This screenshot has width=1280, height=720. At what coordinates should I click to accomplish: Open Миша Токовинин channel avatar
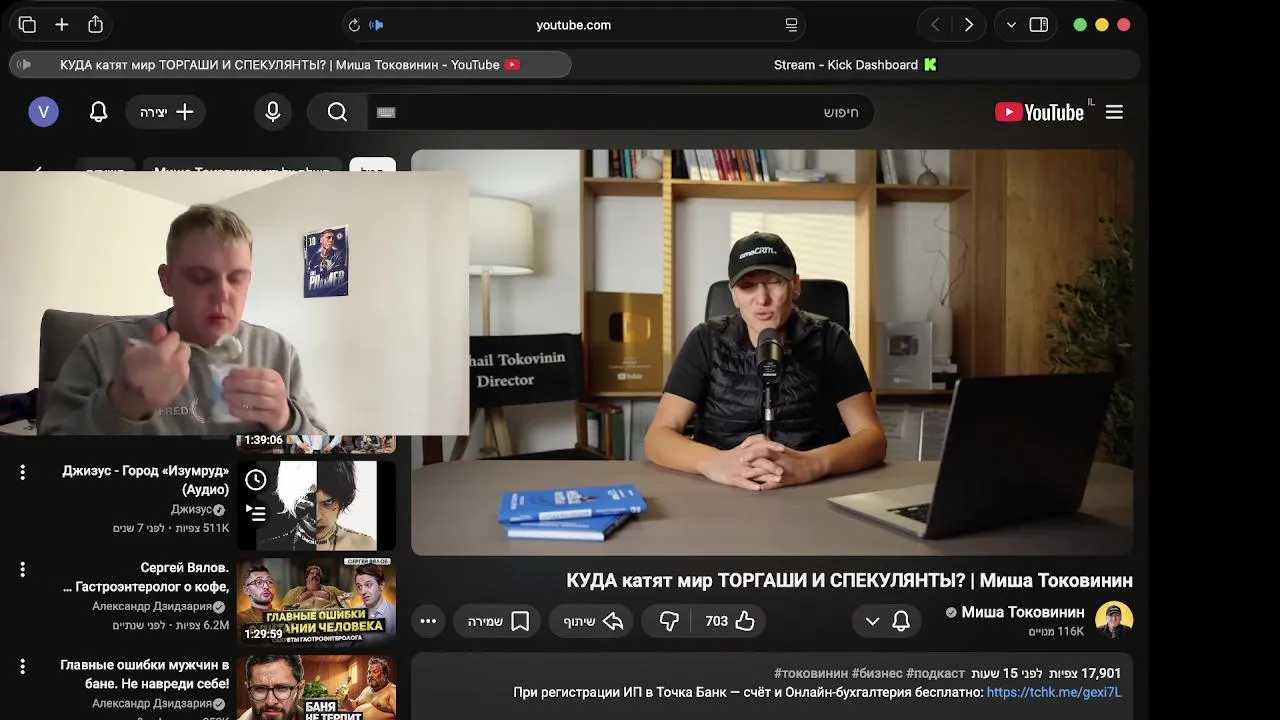tap(1114, 620)
